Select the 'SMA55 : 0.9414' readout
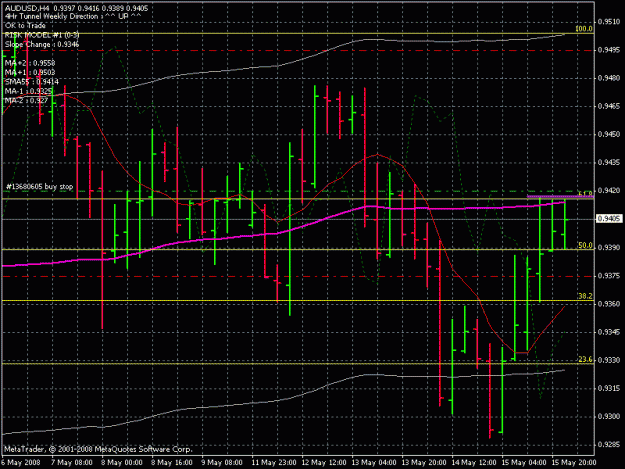The image size is (625, 469). pos(31,82)
